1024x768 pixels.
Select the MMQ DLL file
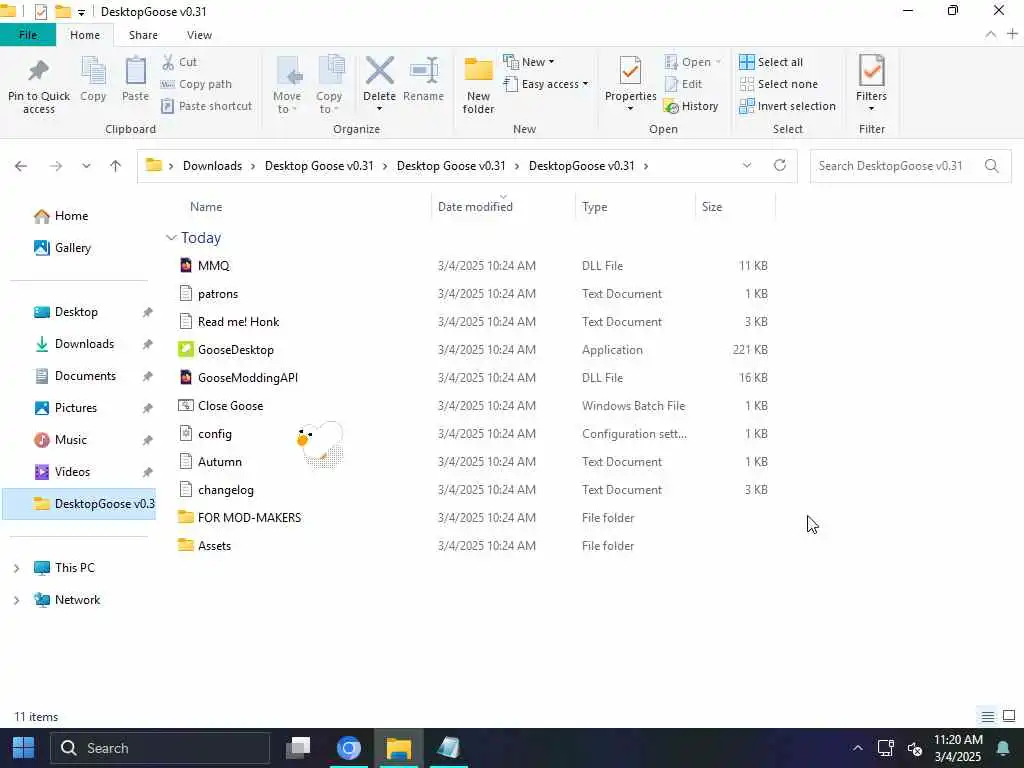(214, 266)
